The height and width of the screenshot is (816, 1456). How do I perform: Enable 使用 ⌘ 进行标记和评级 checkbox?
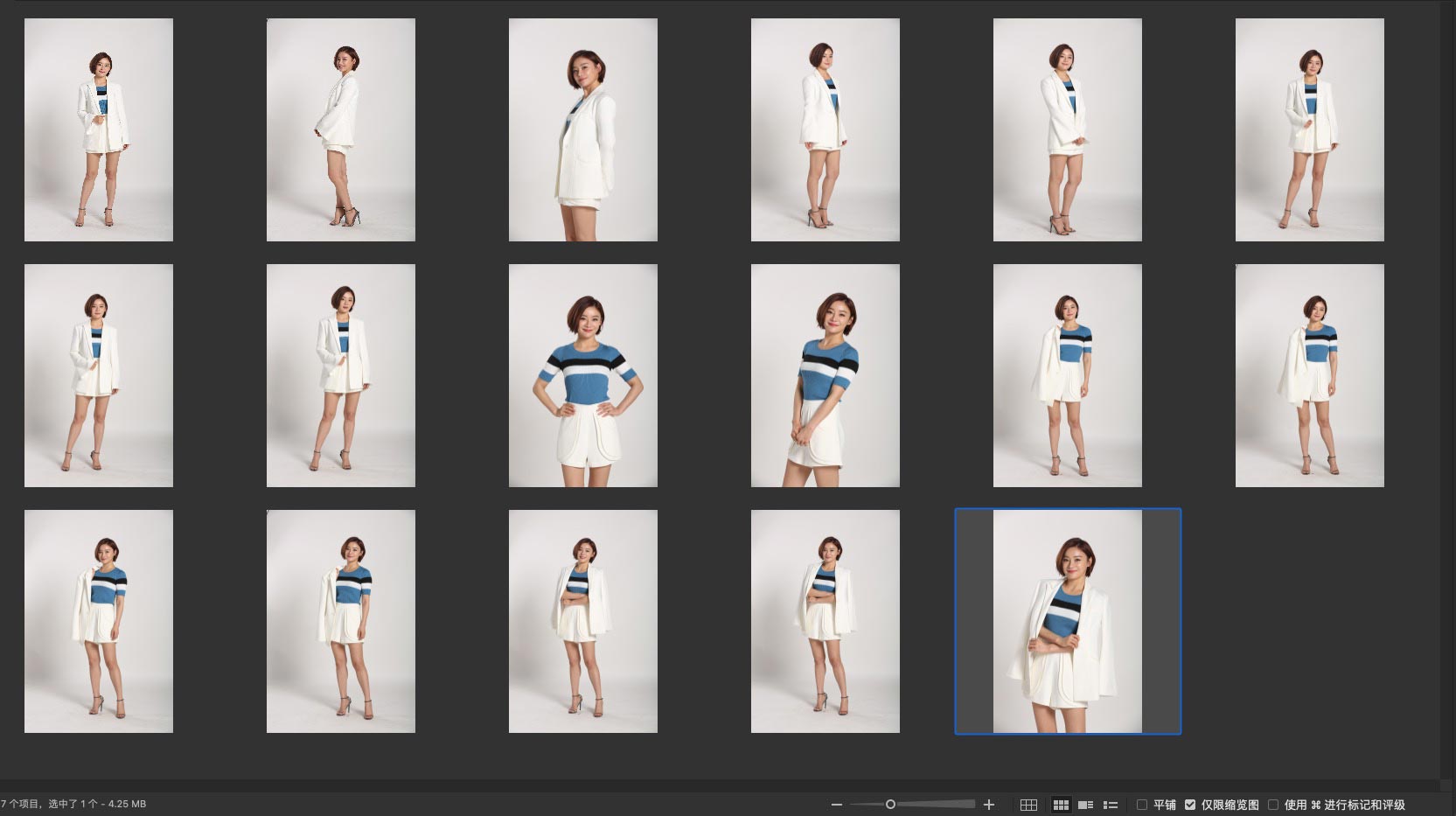pos(1273,805)
